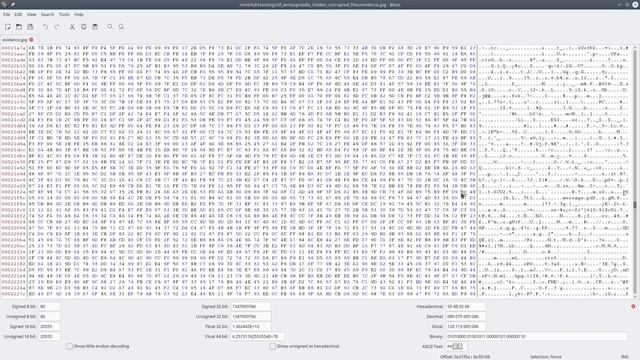640x360 pixels.
Task: Click the New file toolbar icon
Action: click(x=8, y=27)
